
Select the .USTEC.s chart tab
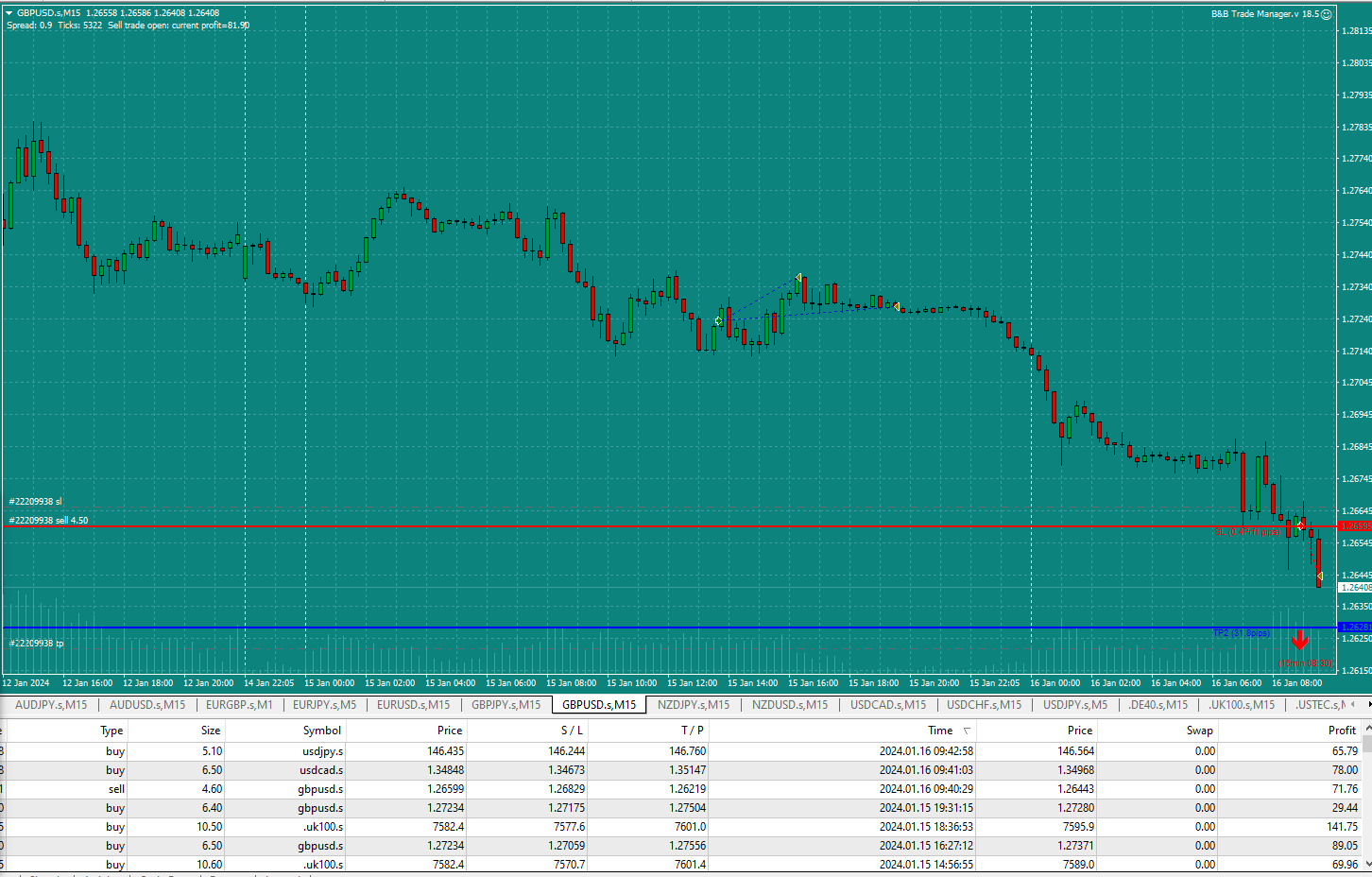tap(1320, 705)
